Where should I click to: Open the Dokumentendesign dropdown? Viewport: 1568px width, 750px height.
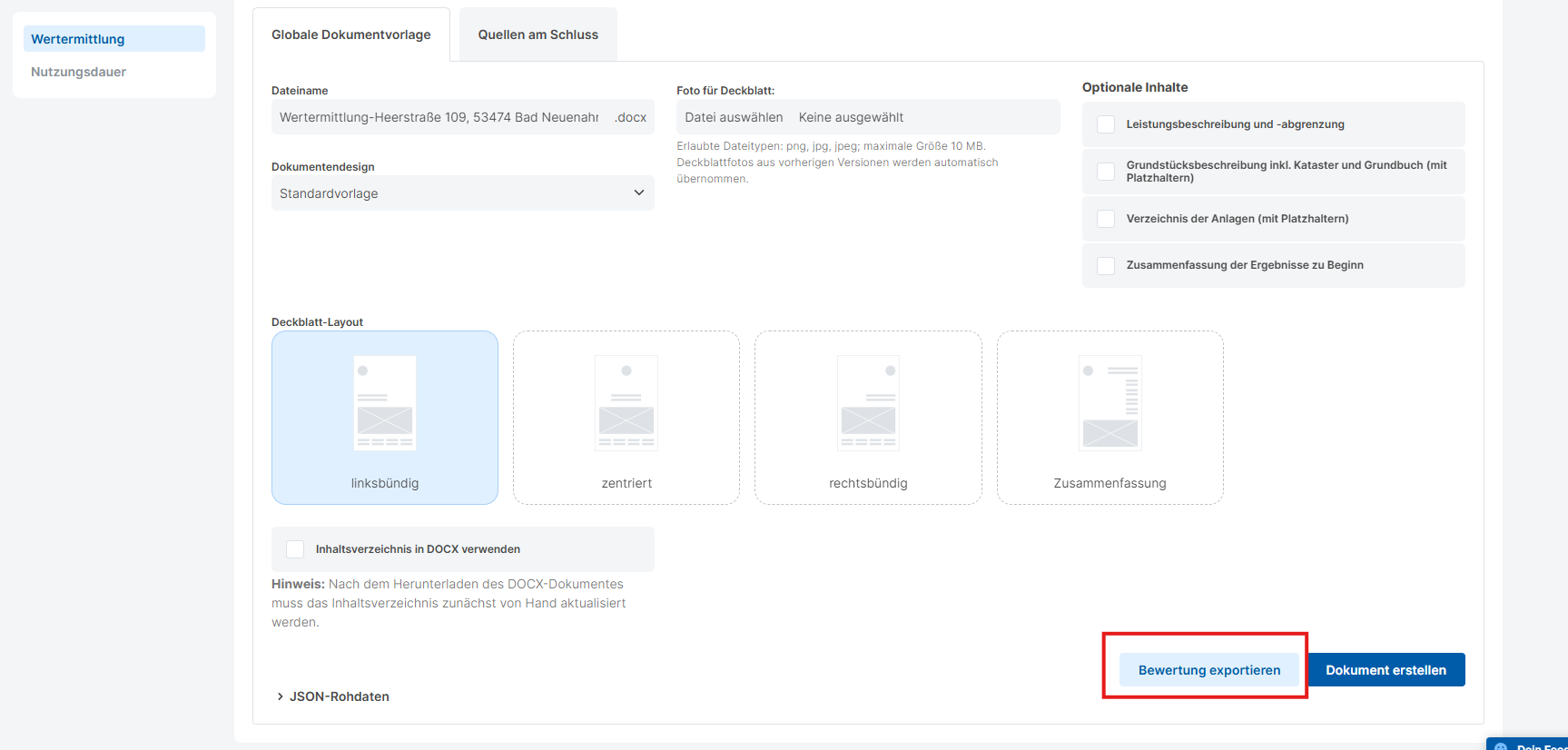click(462, 193)
